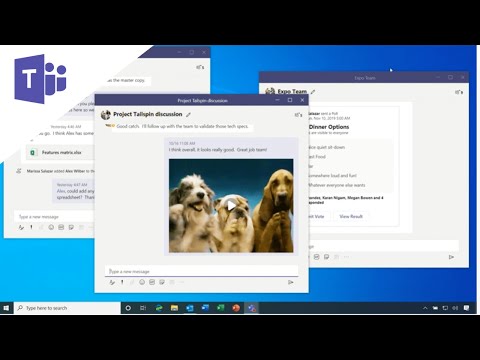
Task: Set delivery options in the back-left chat window
Action: click(31, 227)
